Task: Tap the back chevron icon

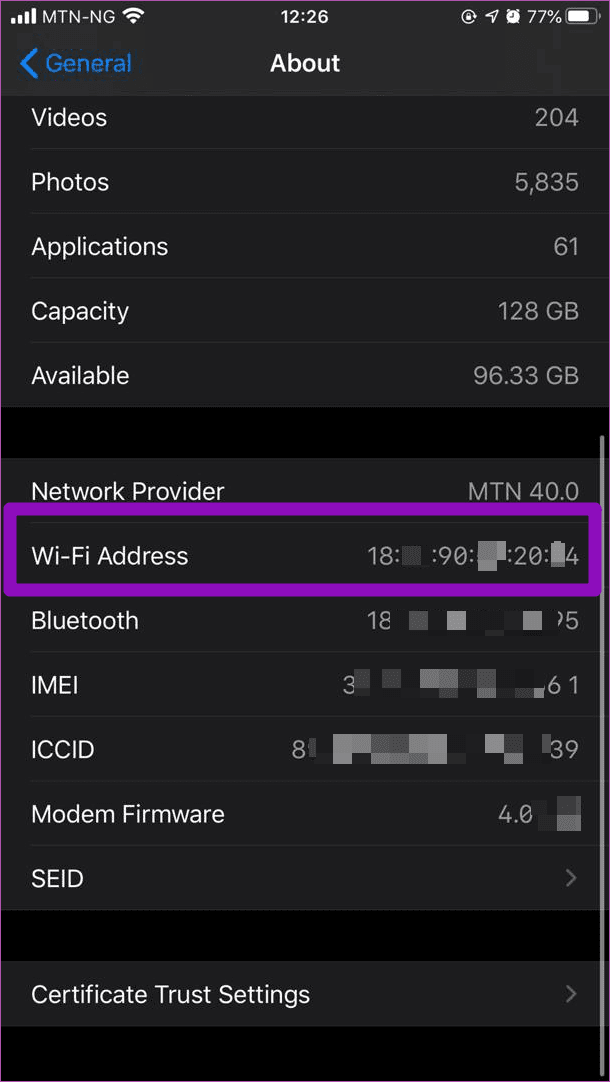Action: [29, 63]
